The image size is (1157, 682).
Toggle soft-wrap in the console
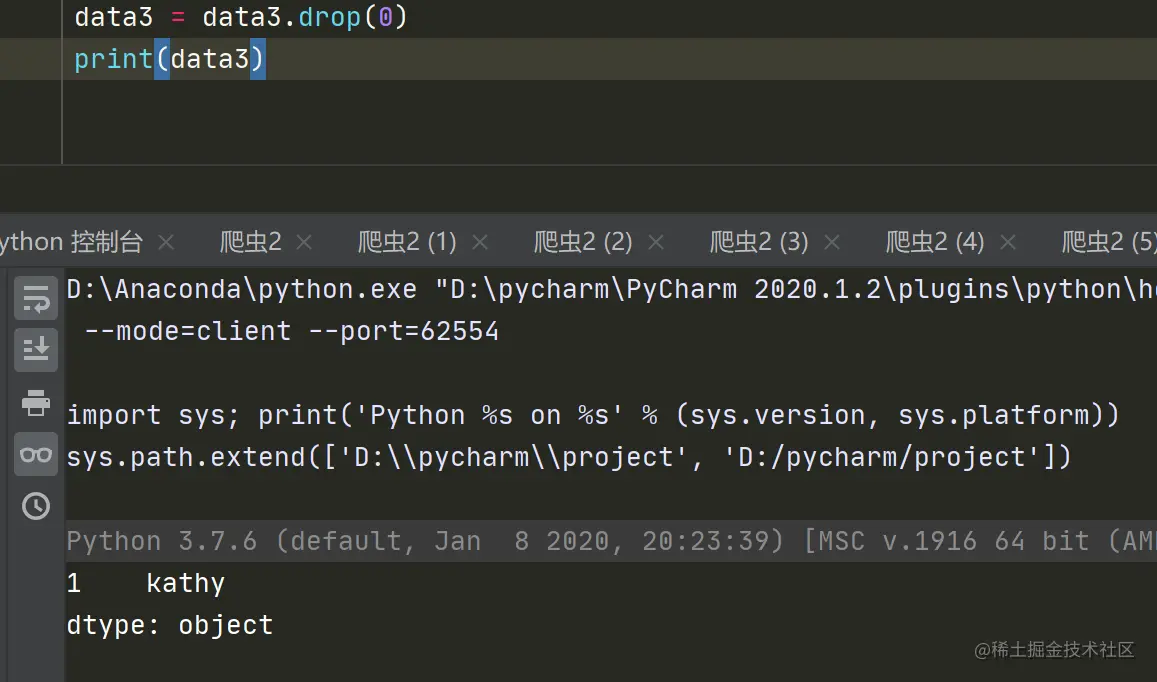pos(36,297)
